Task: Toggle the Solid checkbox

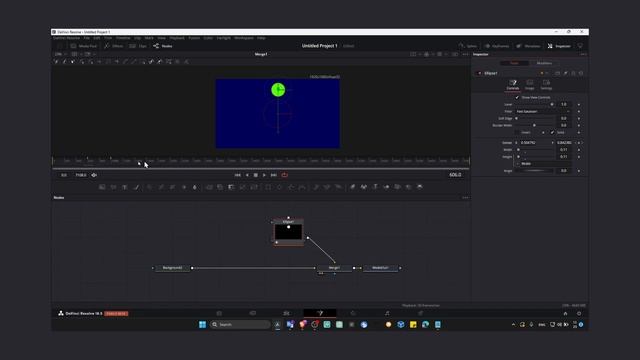Action: [552, 133]
